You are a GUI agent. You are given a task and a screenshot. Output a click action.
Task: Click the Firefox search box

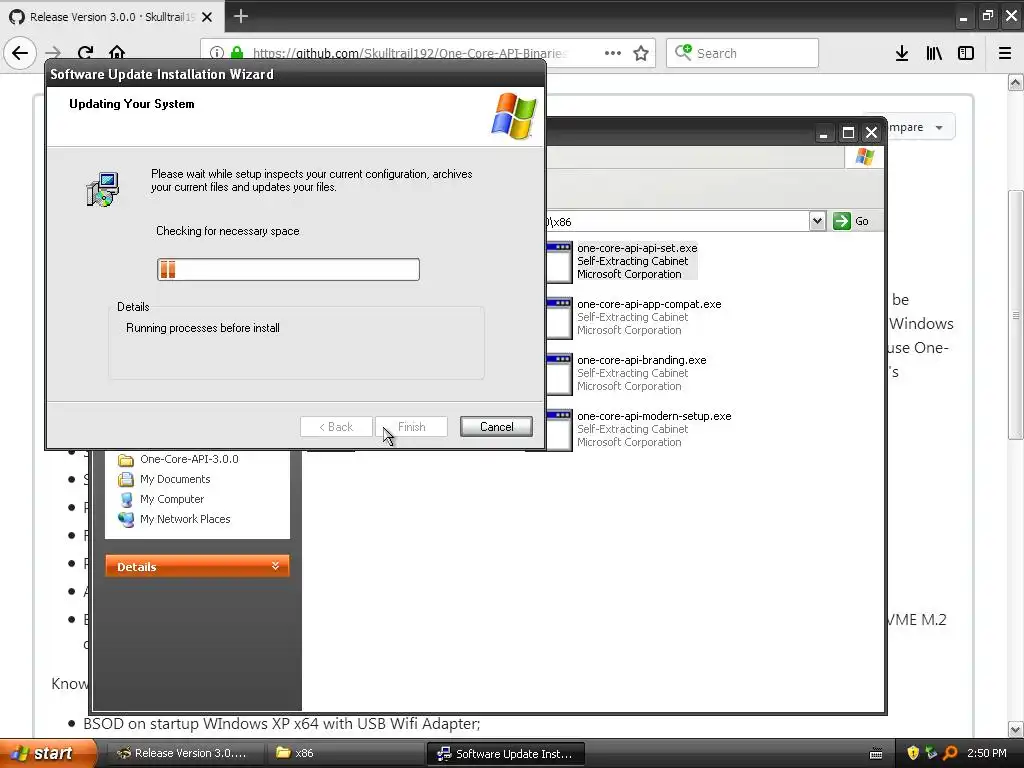[x=742, y=53]
